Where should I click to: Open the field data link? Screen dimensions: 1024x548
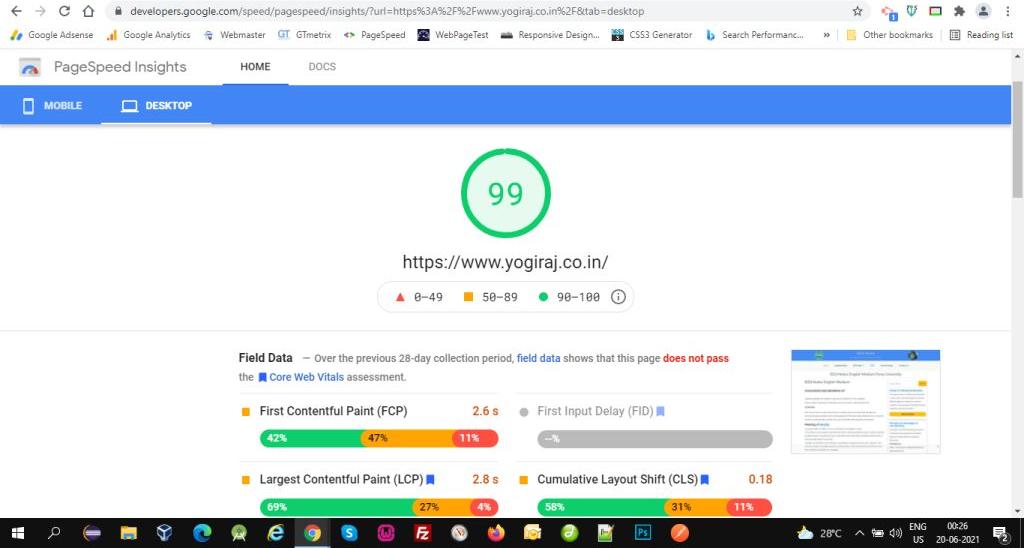click(538, 358)
